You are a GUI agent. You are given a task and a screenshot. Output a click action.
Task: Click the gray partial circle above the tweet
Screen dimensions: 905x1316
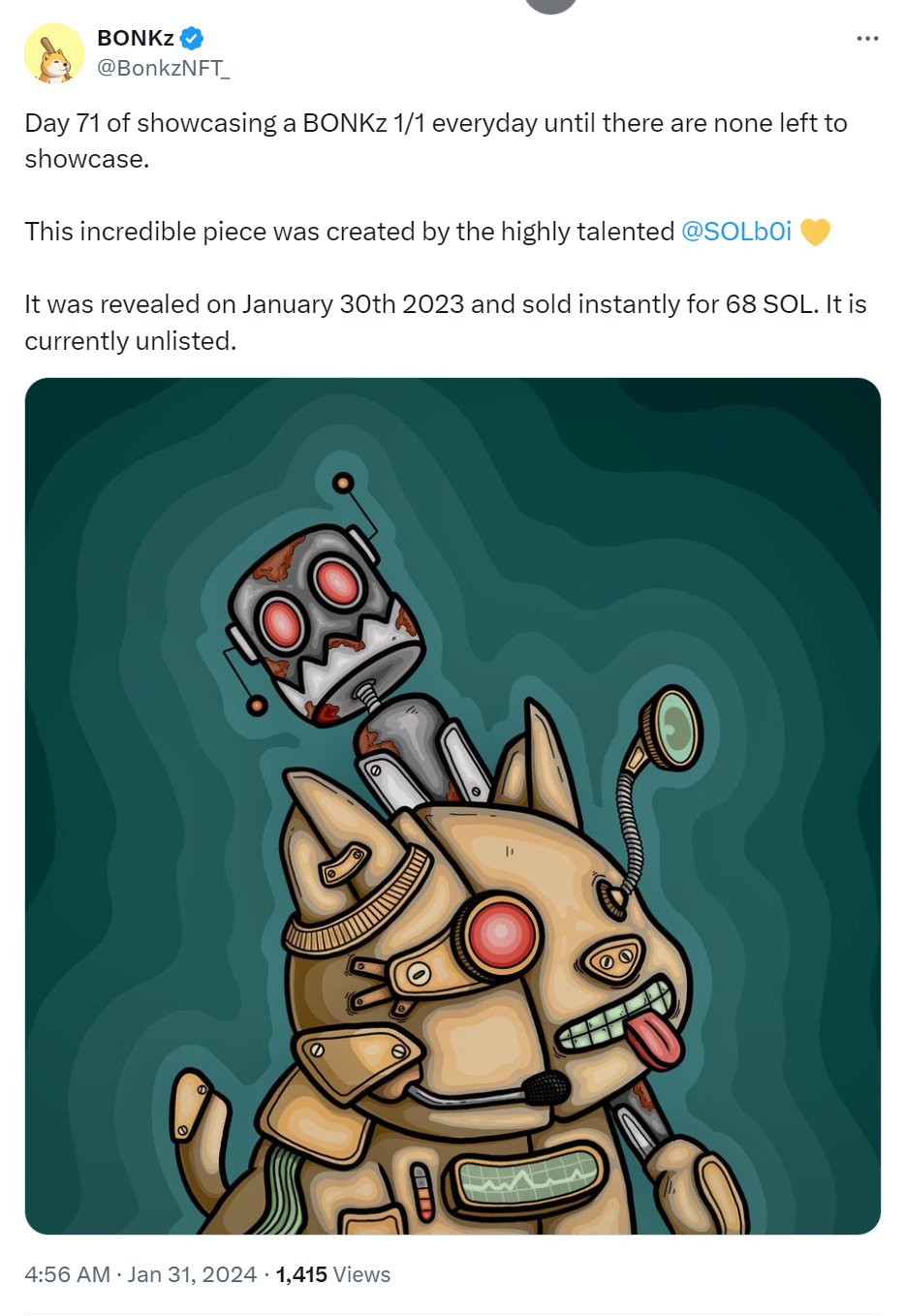click(550, 6)
